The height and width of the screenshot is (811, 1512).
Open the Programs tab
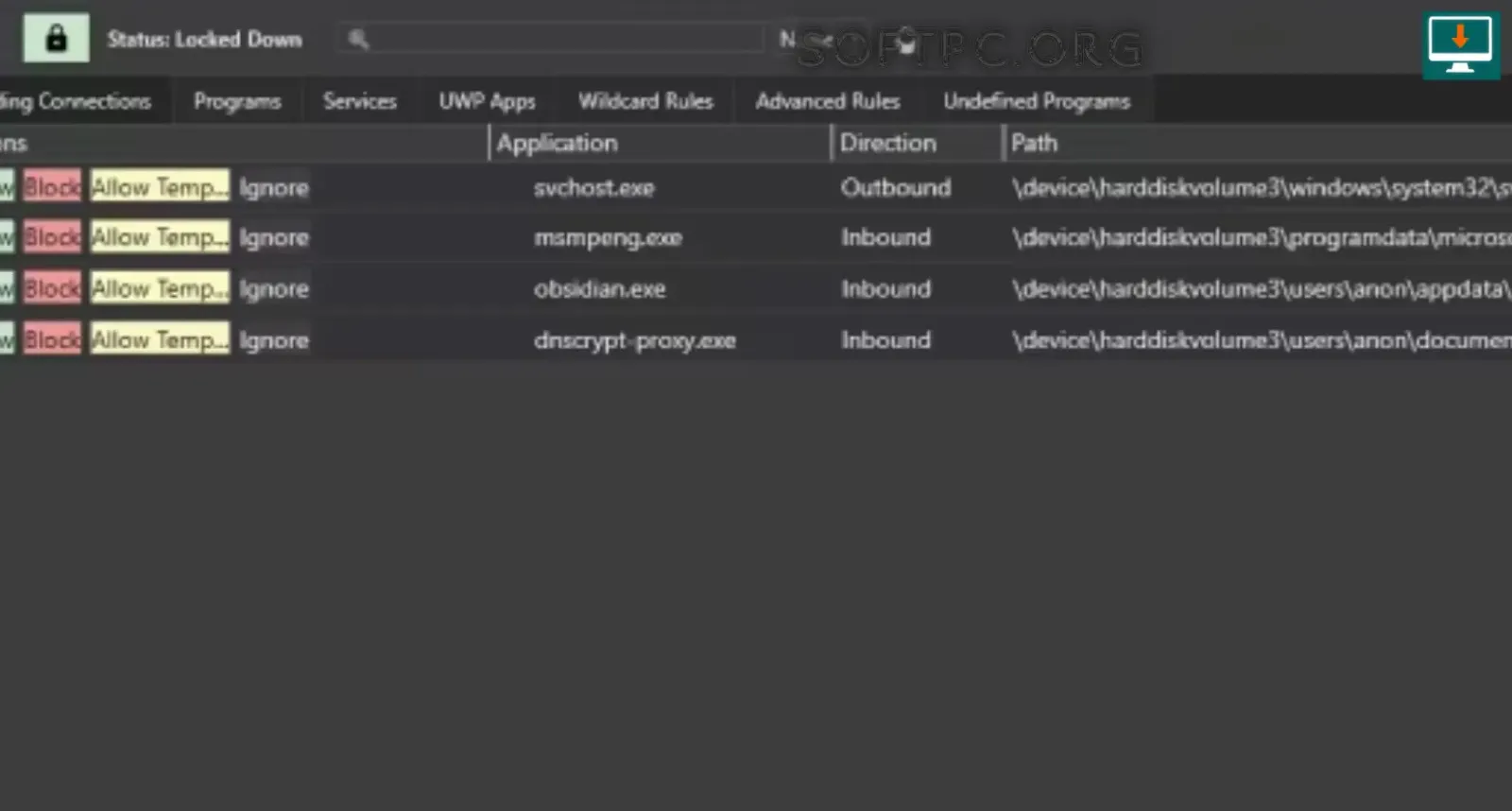point(237,101)
